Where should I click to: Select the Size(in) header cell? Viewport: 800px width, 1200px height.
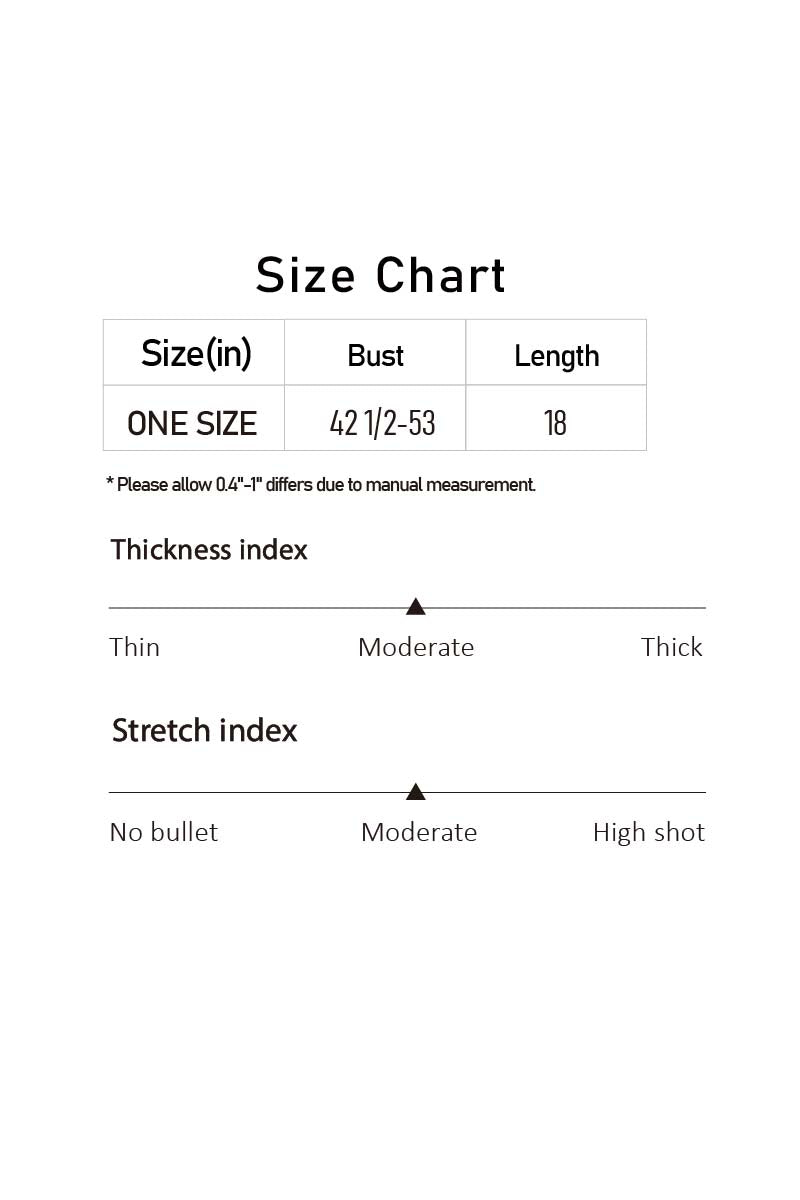[194, 353]
